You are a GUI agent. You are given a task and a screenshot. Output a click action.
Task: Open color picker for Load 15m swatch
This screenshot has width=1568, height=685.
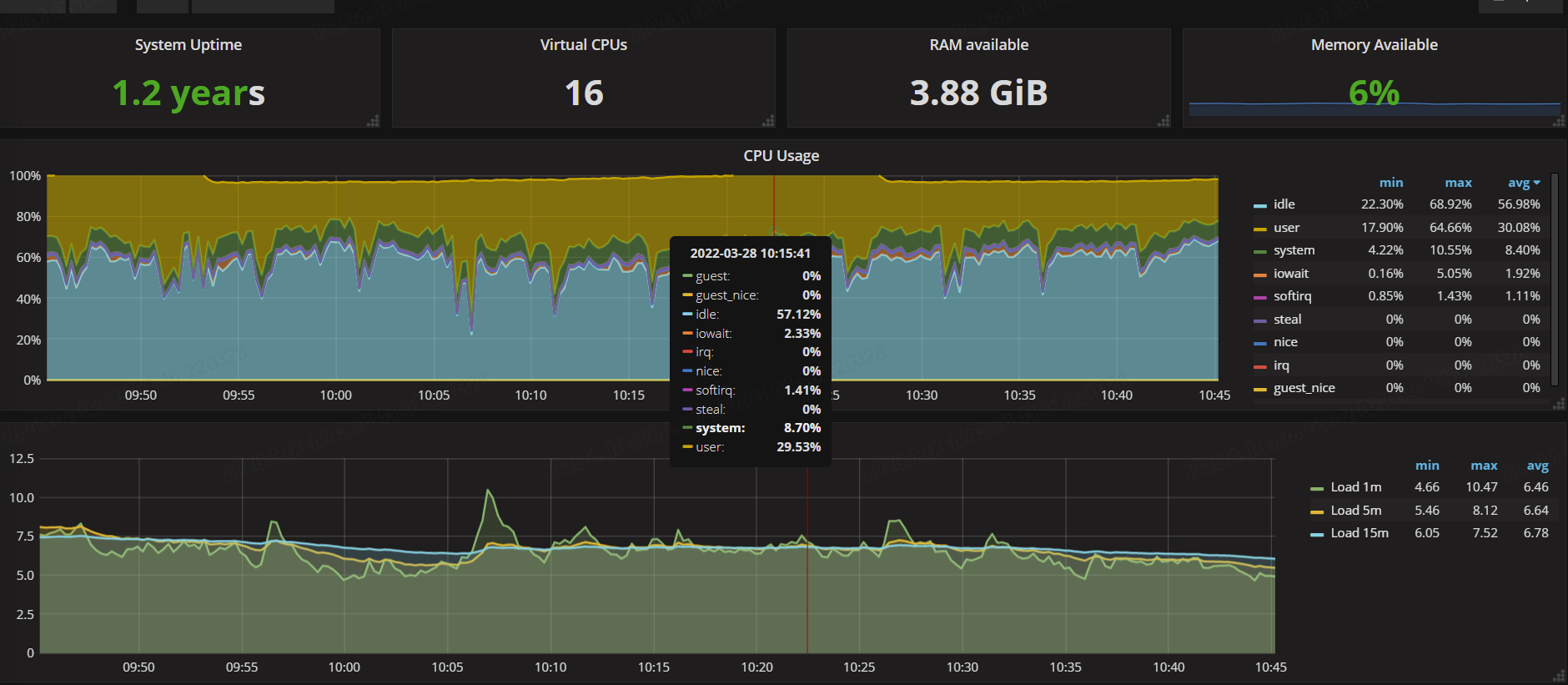point(1317,534)
